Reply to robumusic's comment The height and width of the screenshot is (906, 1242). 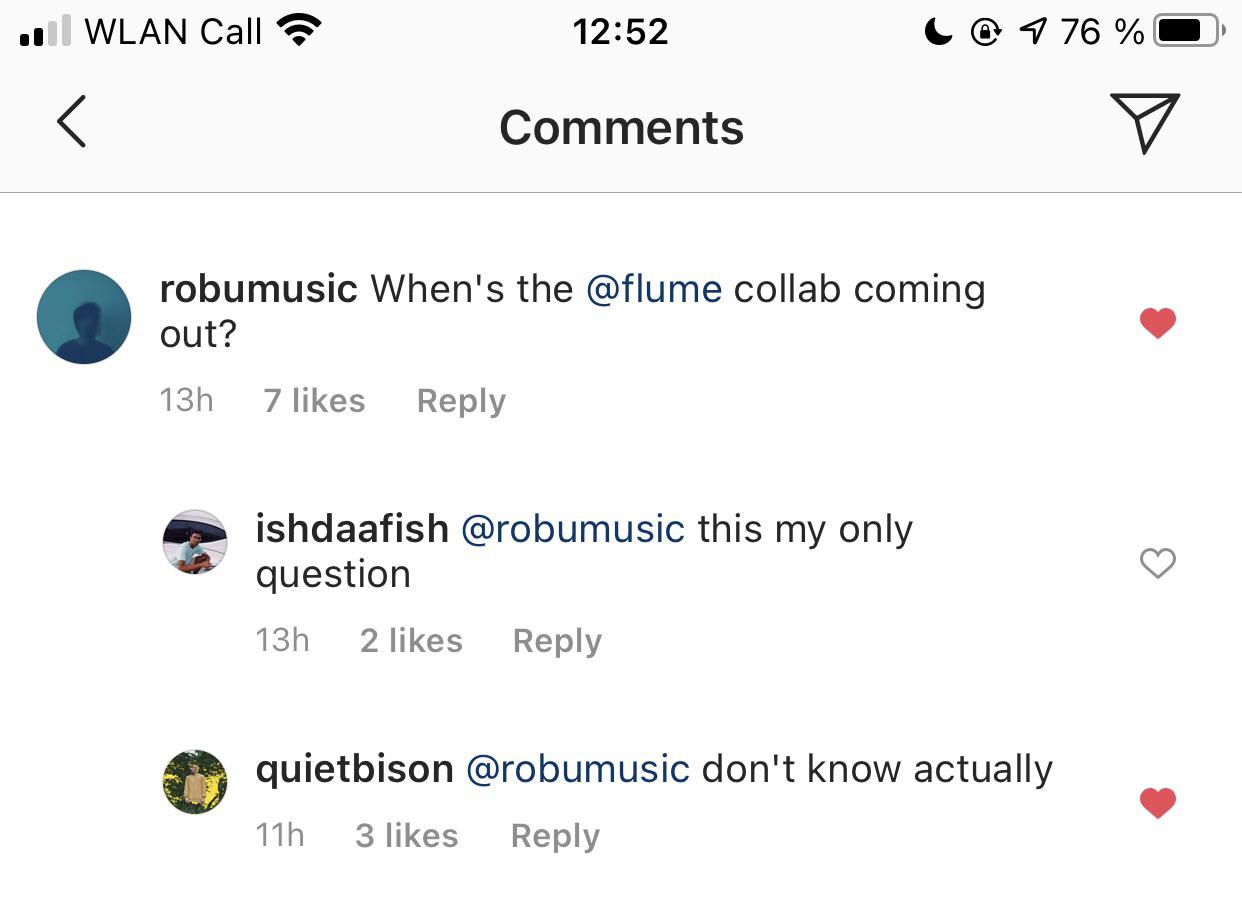point(460,400)
